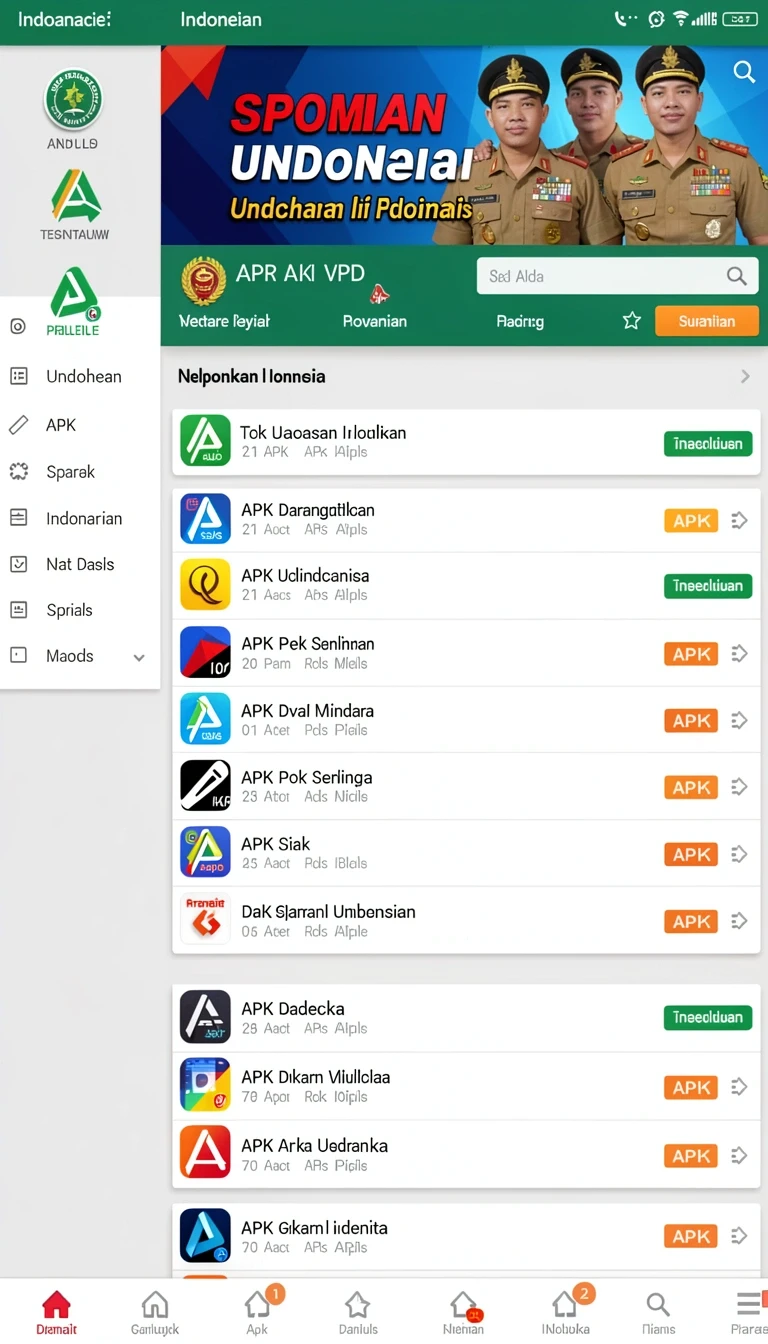Tap the share arrow on APK Siak row
The width and height of the screenshot is (768, 1344).
pyautogui.click(x=740, y=854)
